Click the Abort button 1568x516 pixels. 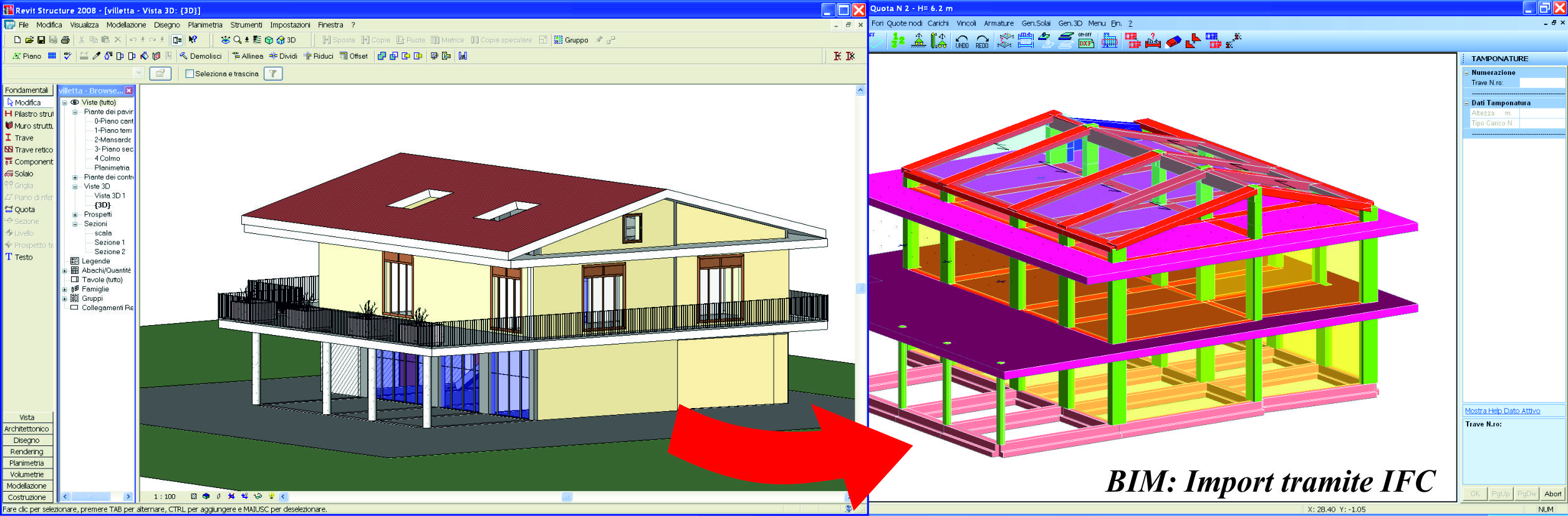(x=1552, y=494)
